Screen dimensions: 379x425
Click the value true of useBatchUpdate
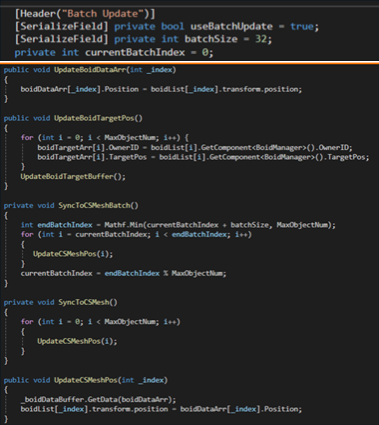click(x=302, y=26)
